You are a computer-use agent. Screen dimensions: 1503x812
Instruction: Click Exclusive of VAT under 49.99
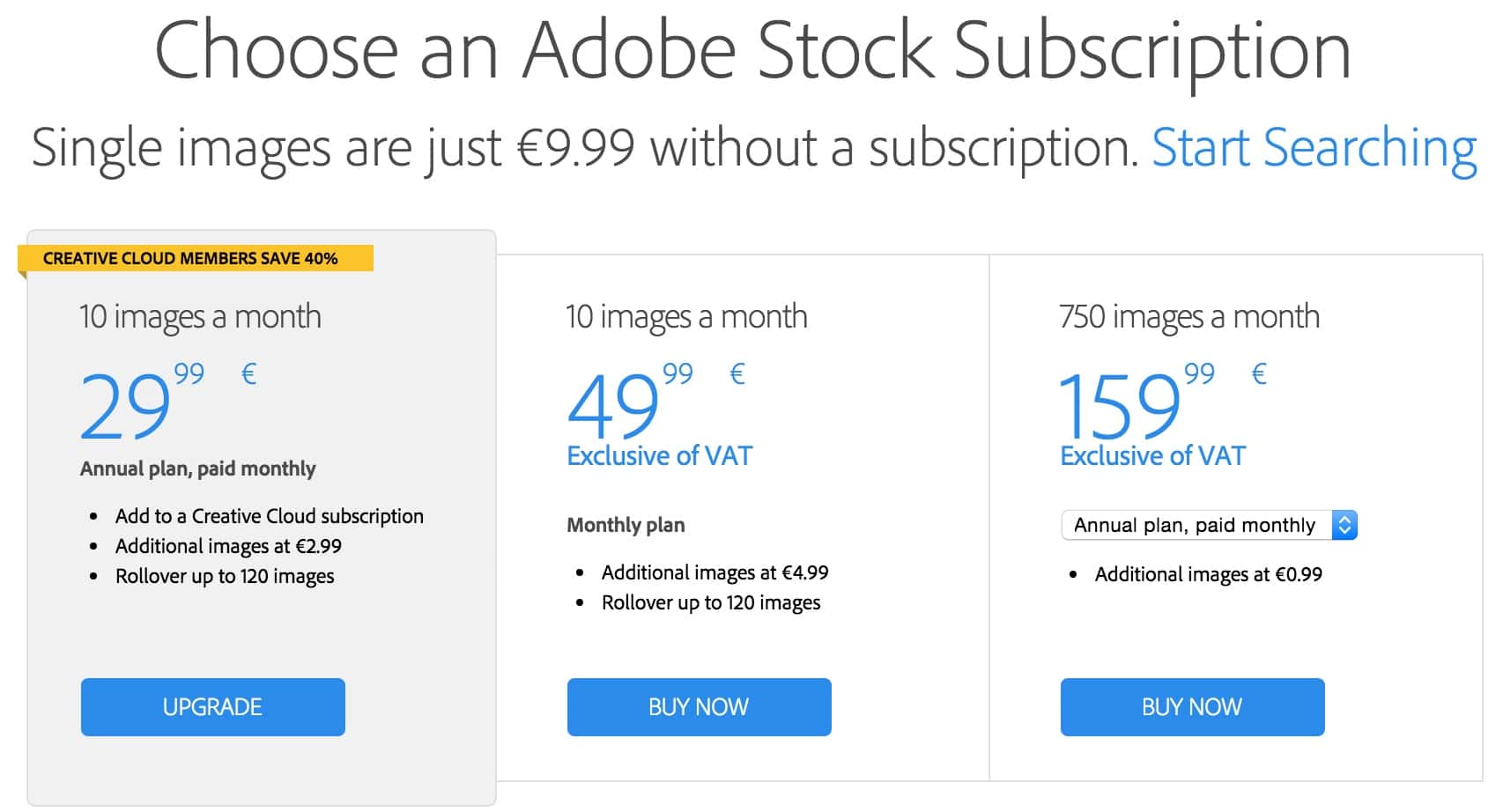[660, 456]
